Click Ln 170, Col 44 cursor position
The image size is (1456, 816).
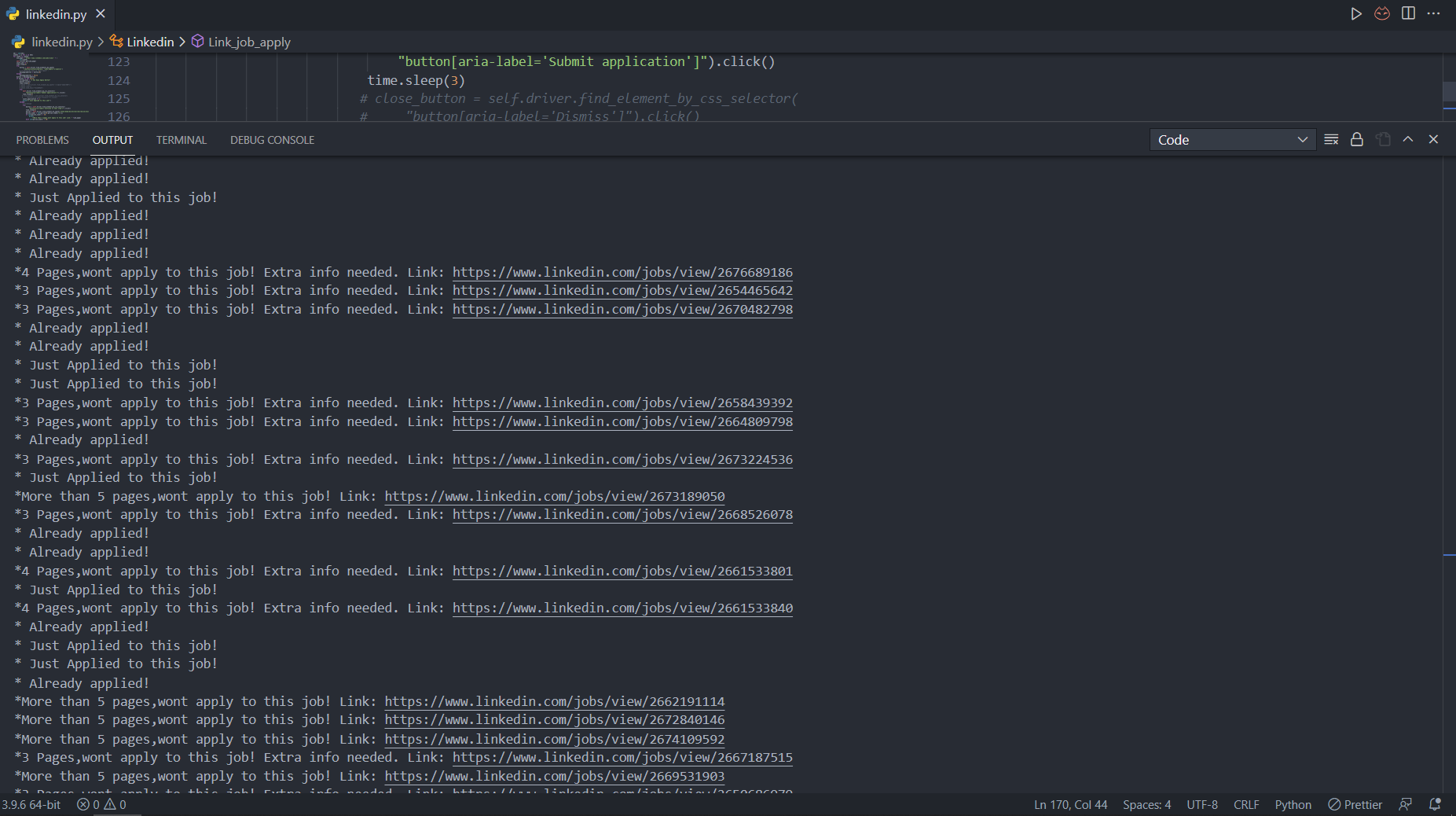click(x=1070, y=805)
